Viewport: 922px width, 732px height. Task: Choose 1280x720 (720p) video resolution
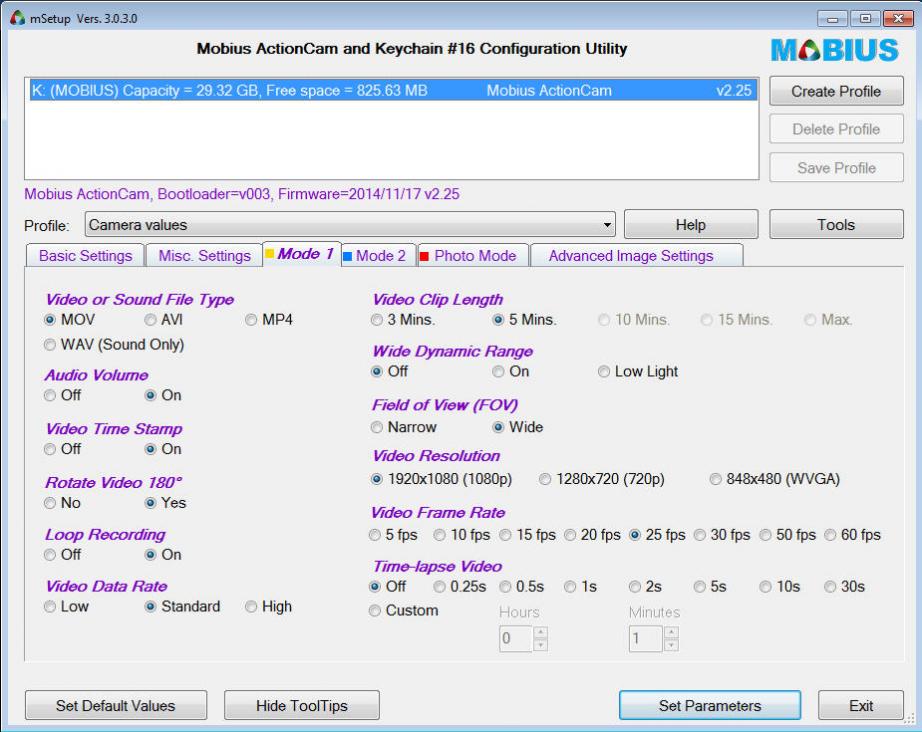coord(545,479)
